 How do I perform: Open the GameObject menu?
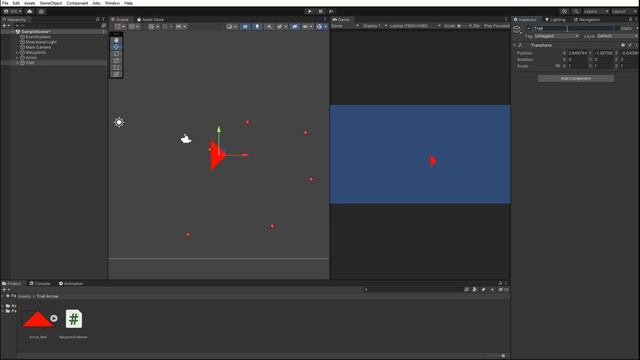point(51,3)
